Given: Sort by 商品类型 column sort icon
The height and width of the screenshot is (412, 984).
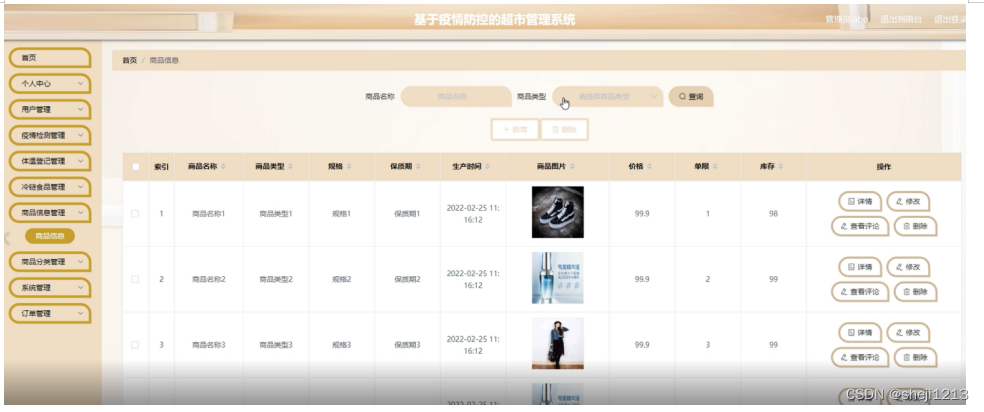Looking at the screenshot, I should pos(290,166).
